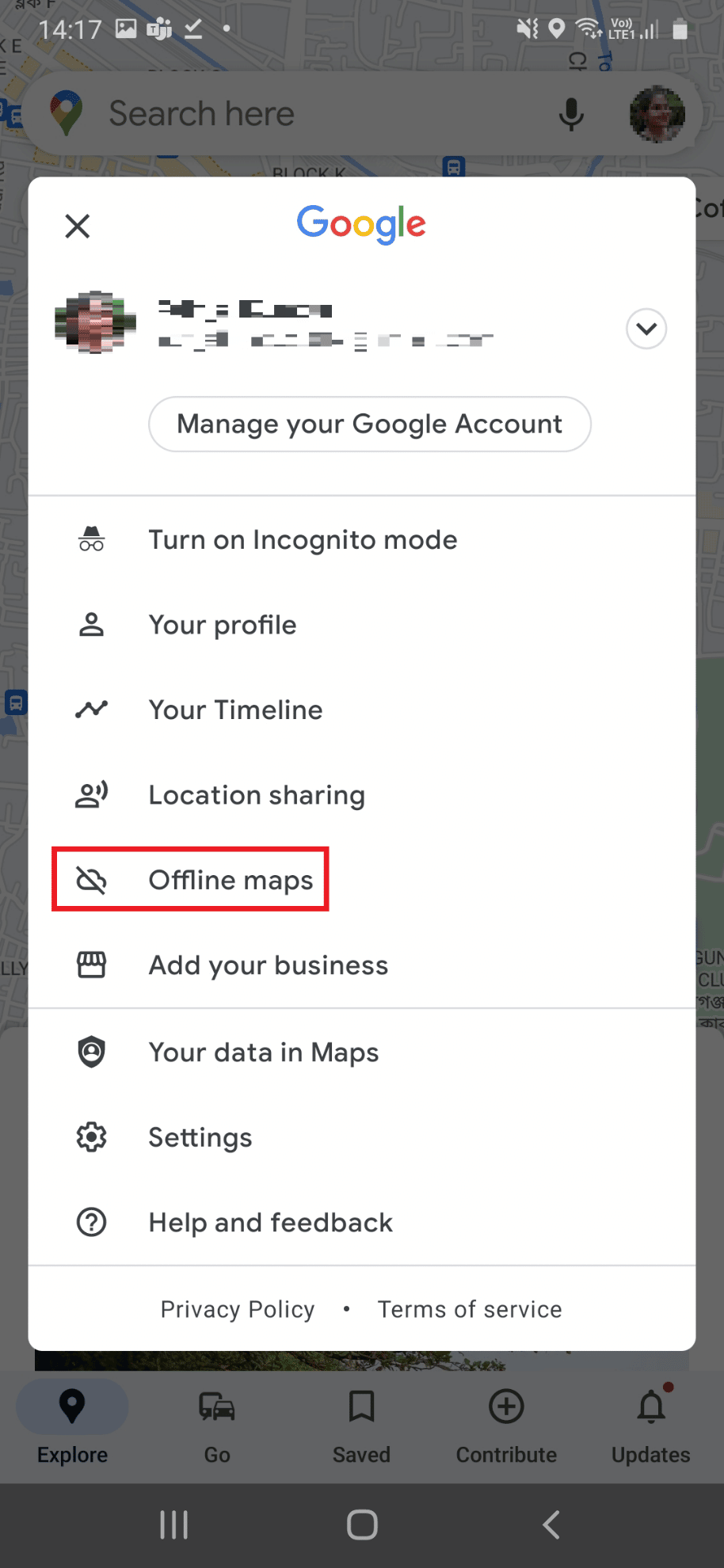Viewport: 724px width, 1568px height.
Task: Tap the Wi-Fi icon in status bar
Action: 589,29
